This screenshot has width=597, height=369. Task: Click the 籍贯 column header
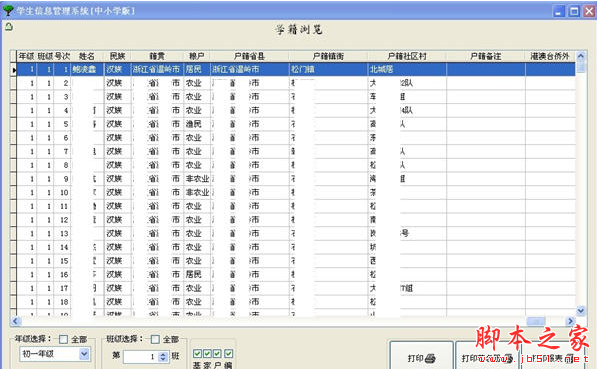tap(157, 56)
